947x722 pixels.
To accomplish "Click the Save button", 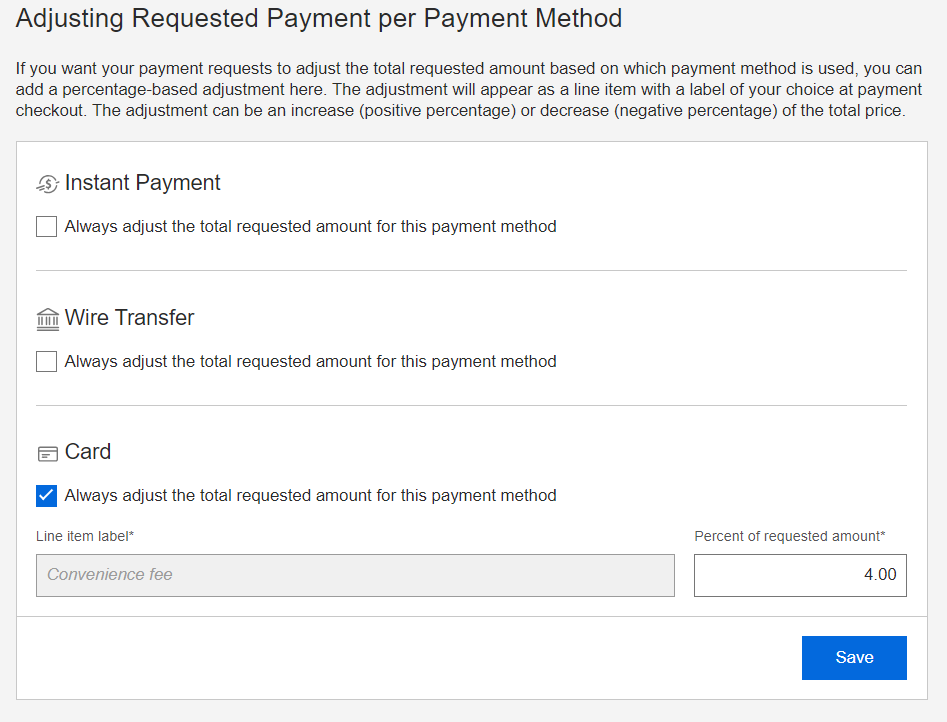I will click(853, 657).
